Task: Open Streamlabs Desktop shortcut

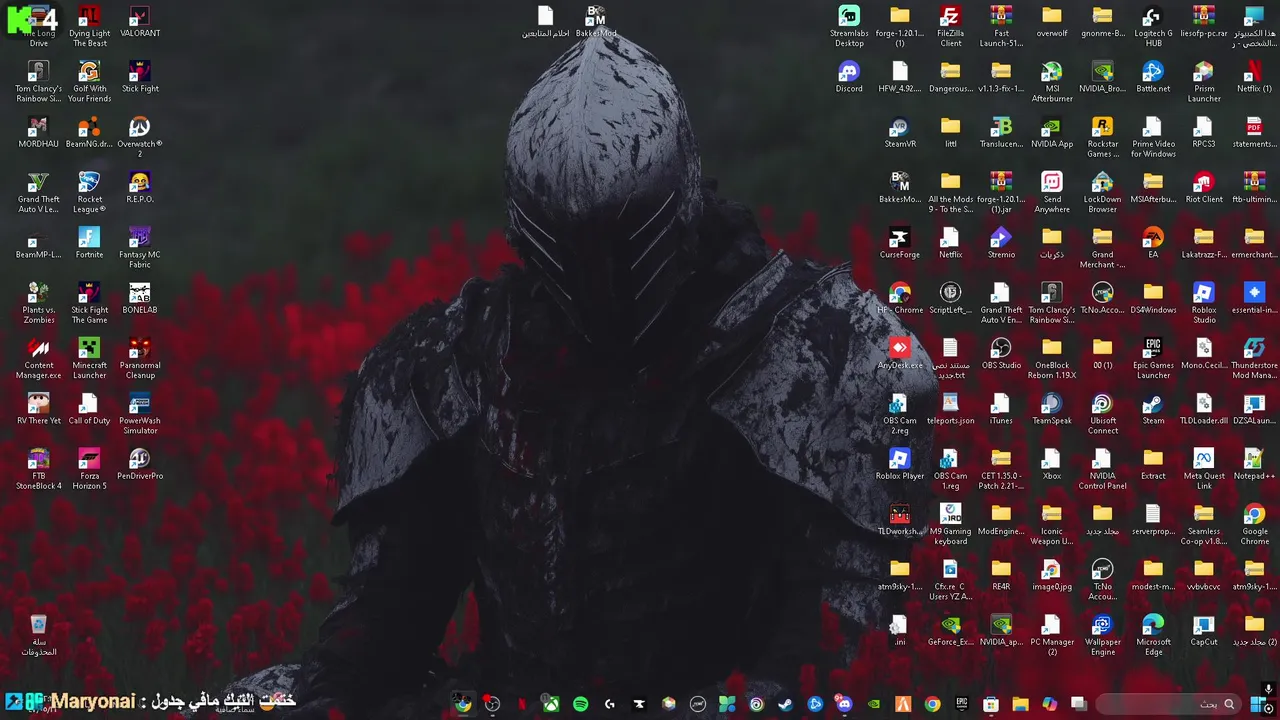Action: 849,27
